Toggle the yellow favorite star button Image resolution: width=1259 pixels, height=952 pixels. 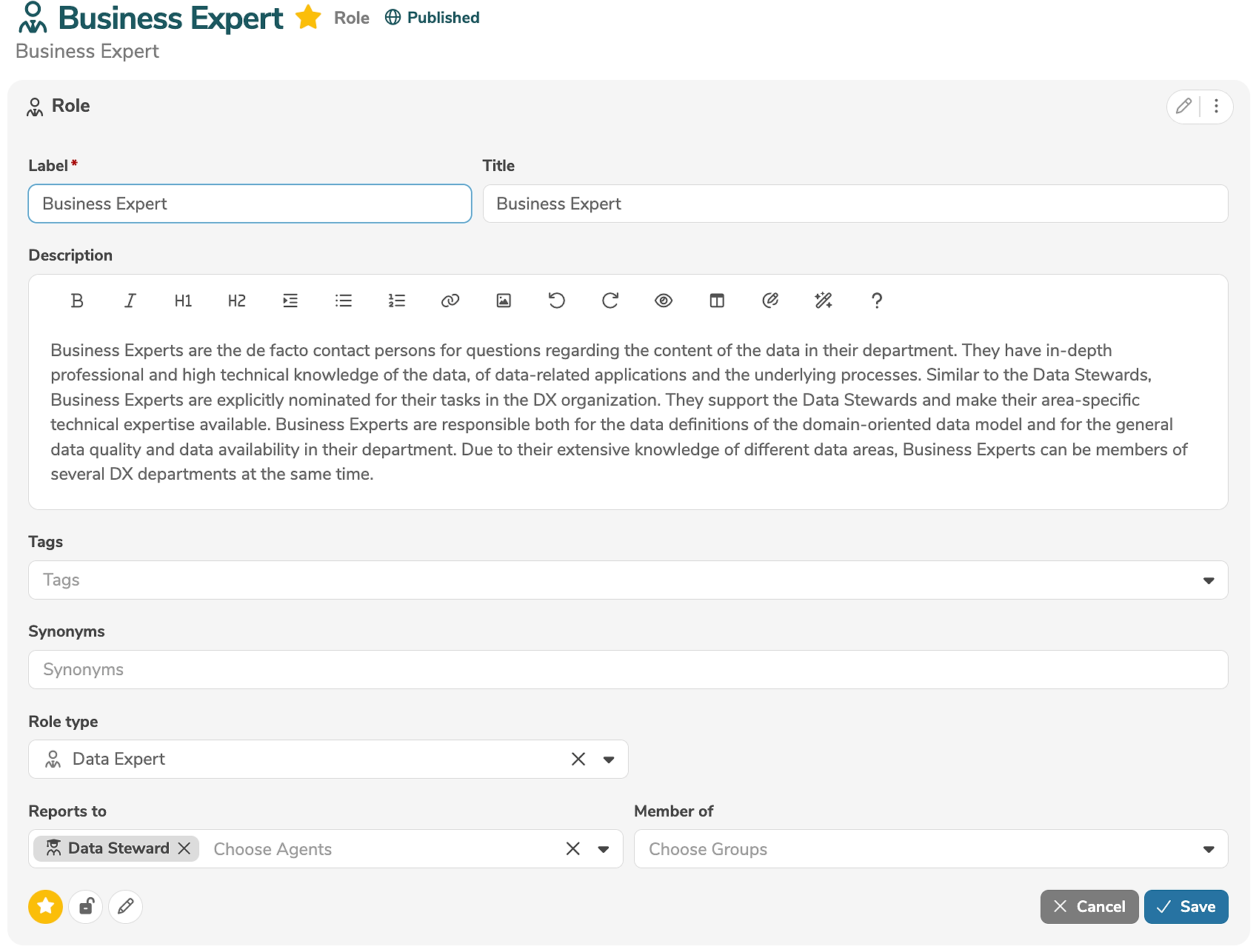click(x=46, y=906)
